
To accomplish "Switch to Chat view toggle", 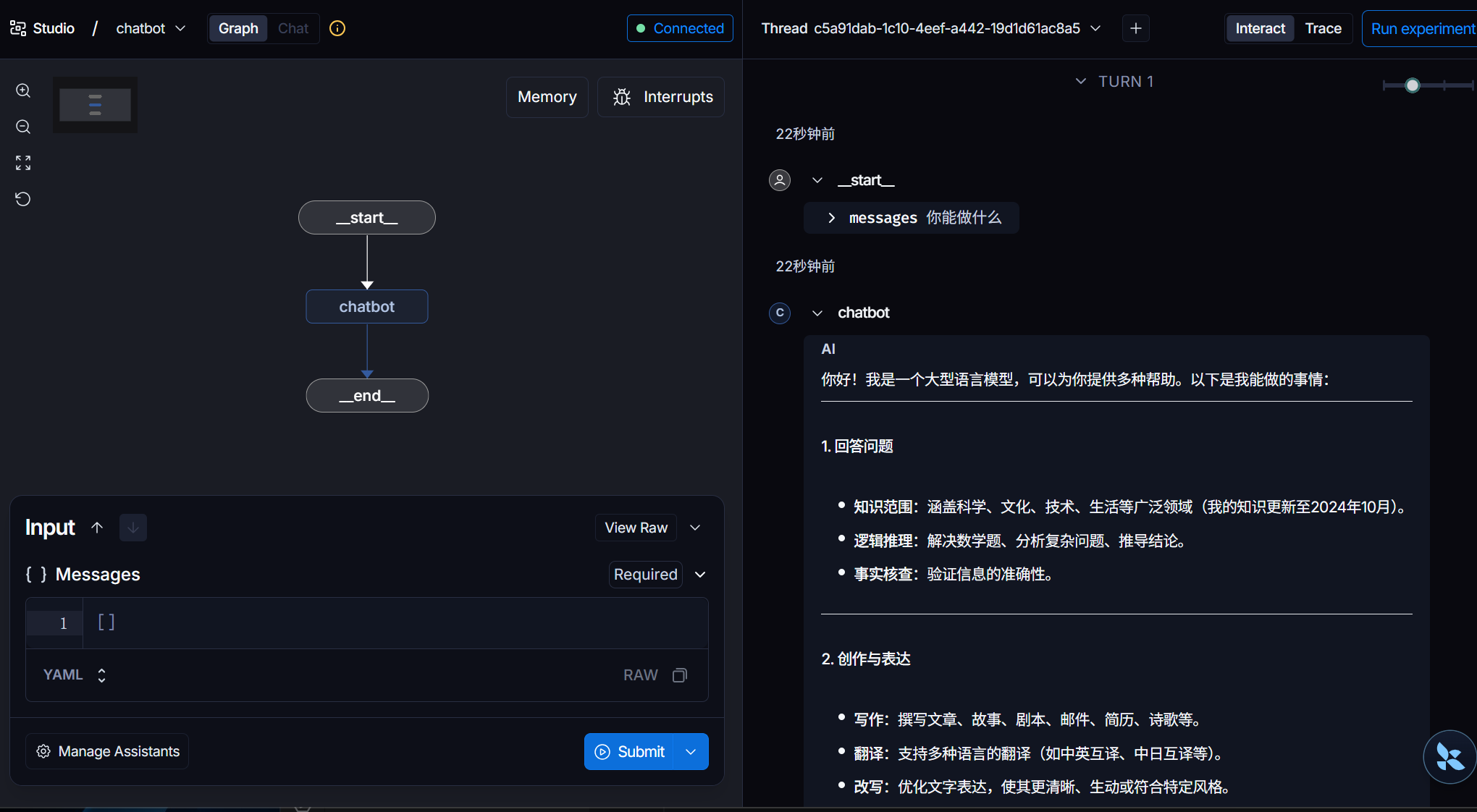I will coord(293,28).
